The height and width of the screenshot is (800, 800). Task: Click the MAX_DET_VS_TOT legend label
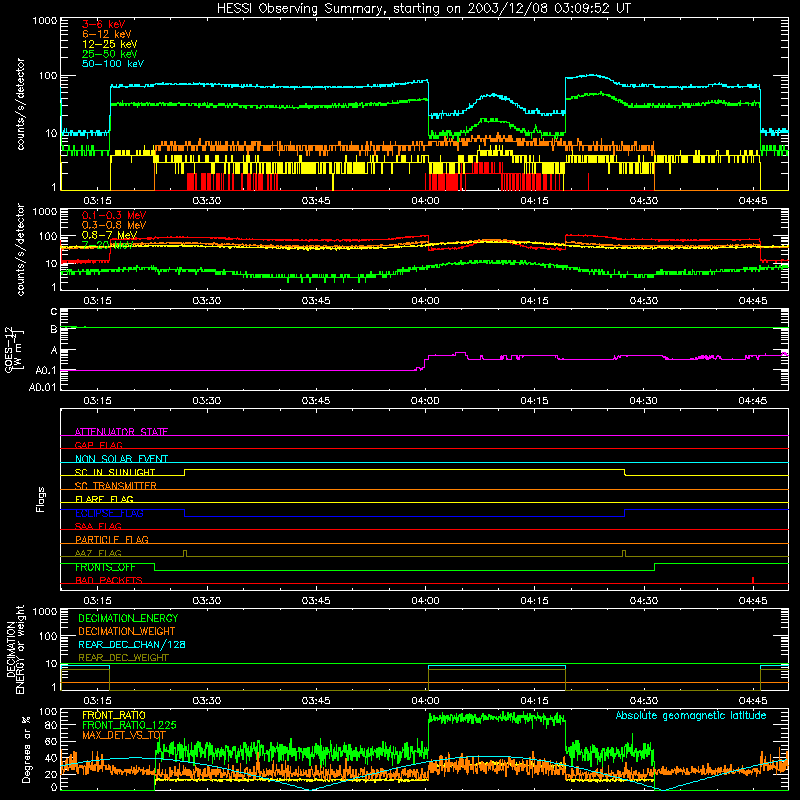124,735
